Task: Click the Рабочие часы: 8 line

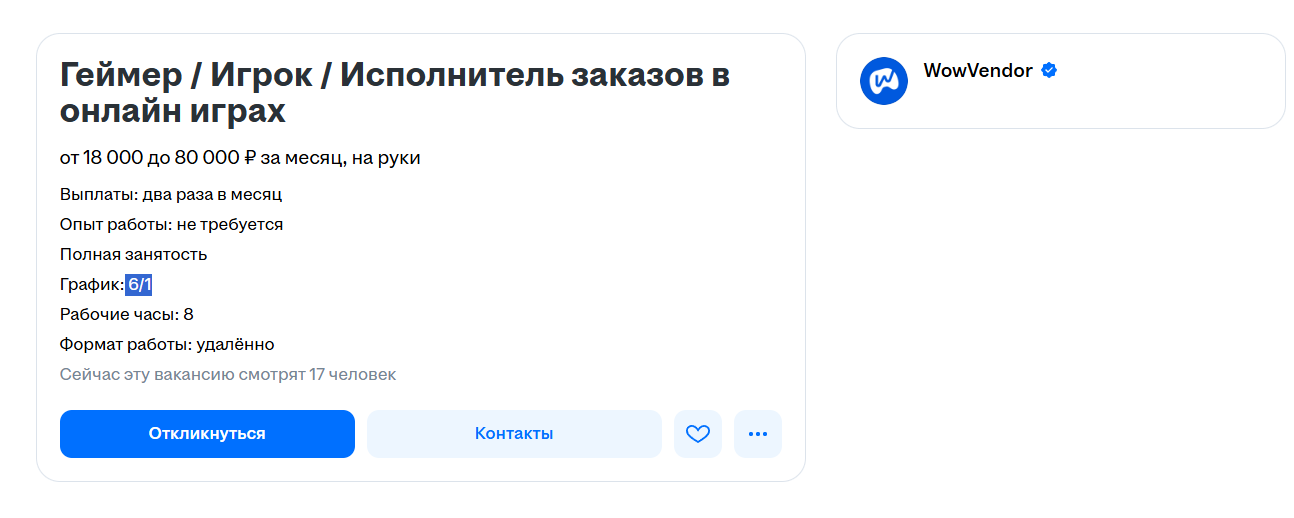Action: coord(127,314)
